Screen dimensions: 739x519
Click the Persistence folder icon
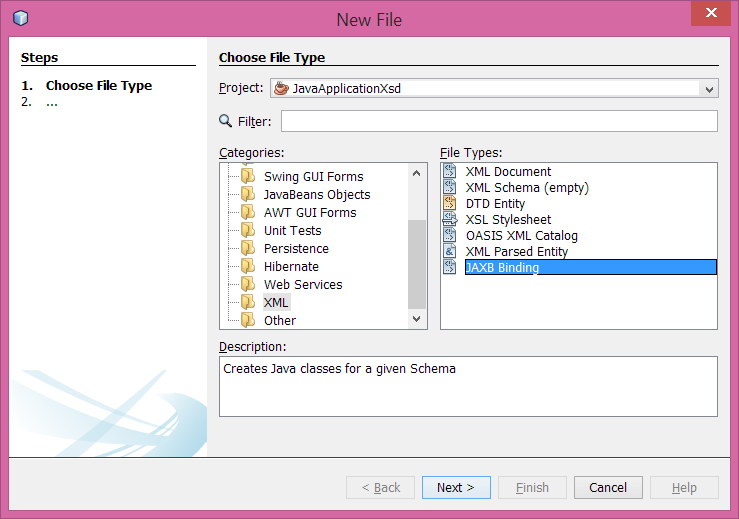pyautogui.click(x=248, y=248)
